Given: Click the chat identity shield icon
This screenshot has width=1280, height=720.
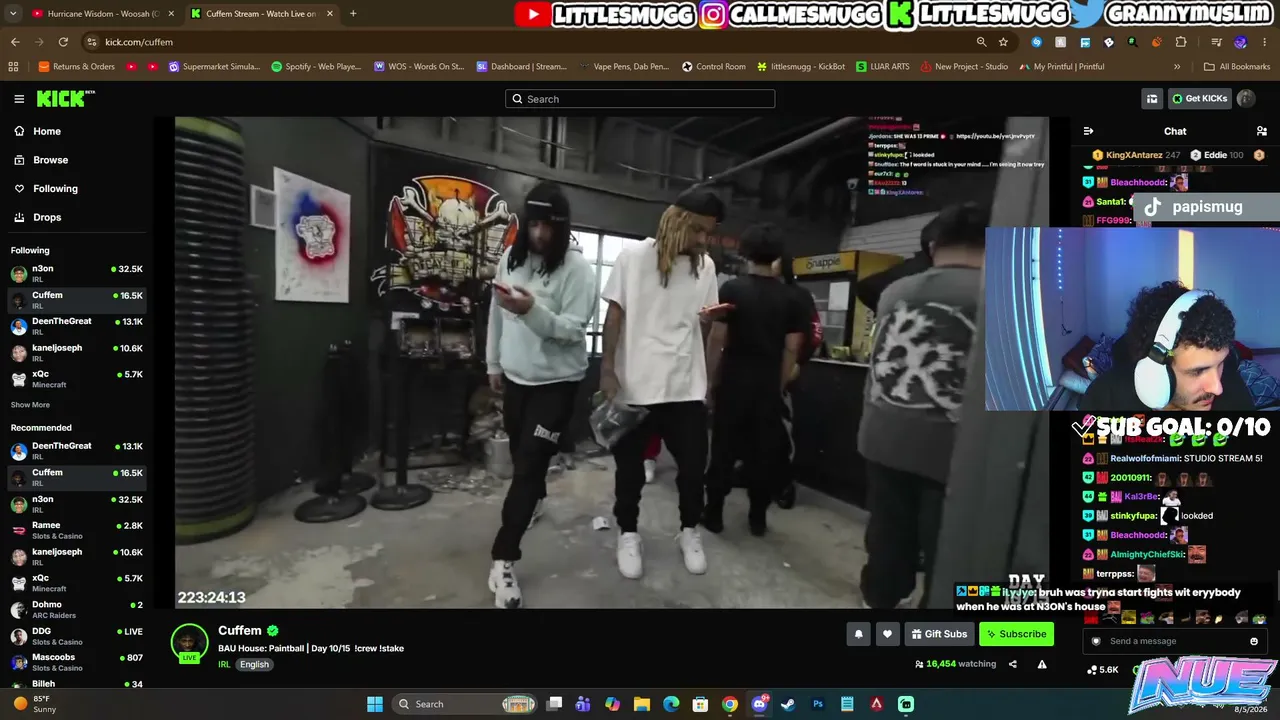Looking at the screenshot, I should pyautogui.click(x=1096, y=641).
